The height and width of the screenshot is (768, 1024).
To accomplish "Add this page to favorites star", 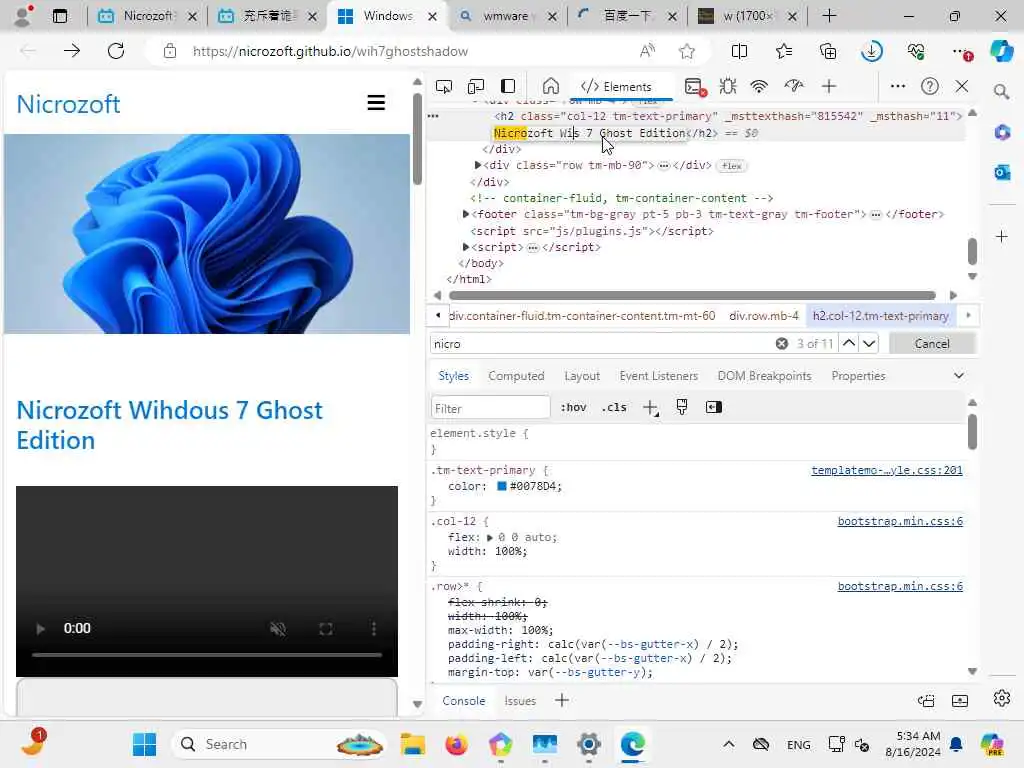I will [686, 51].
